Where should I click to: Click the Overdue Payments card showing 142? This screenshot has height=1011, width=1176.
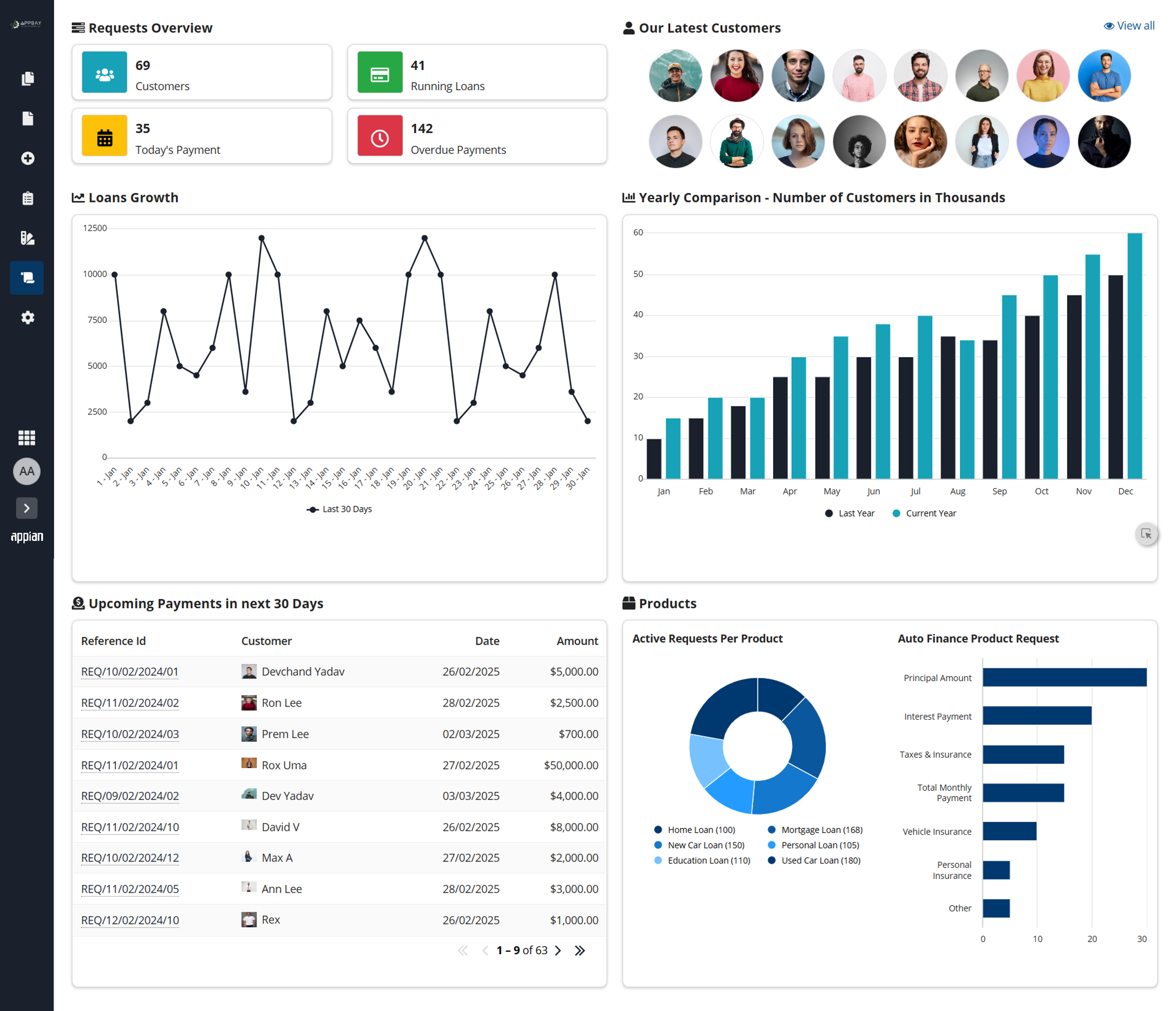click(x=477, y=136)
